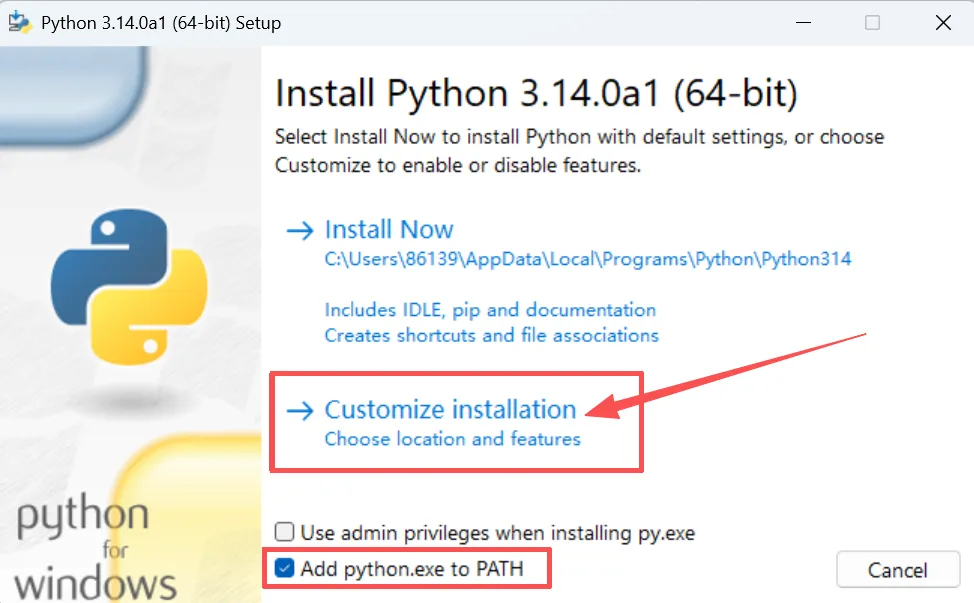Click the "Install Python 3.14.0a1 (64-bit)" heading
974x603 pixels.
pyautogui.click(x=536, y=94)
